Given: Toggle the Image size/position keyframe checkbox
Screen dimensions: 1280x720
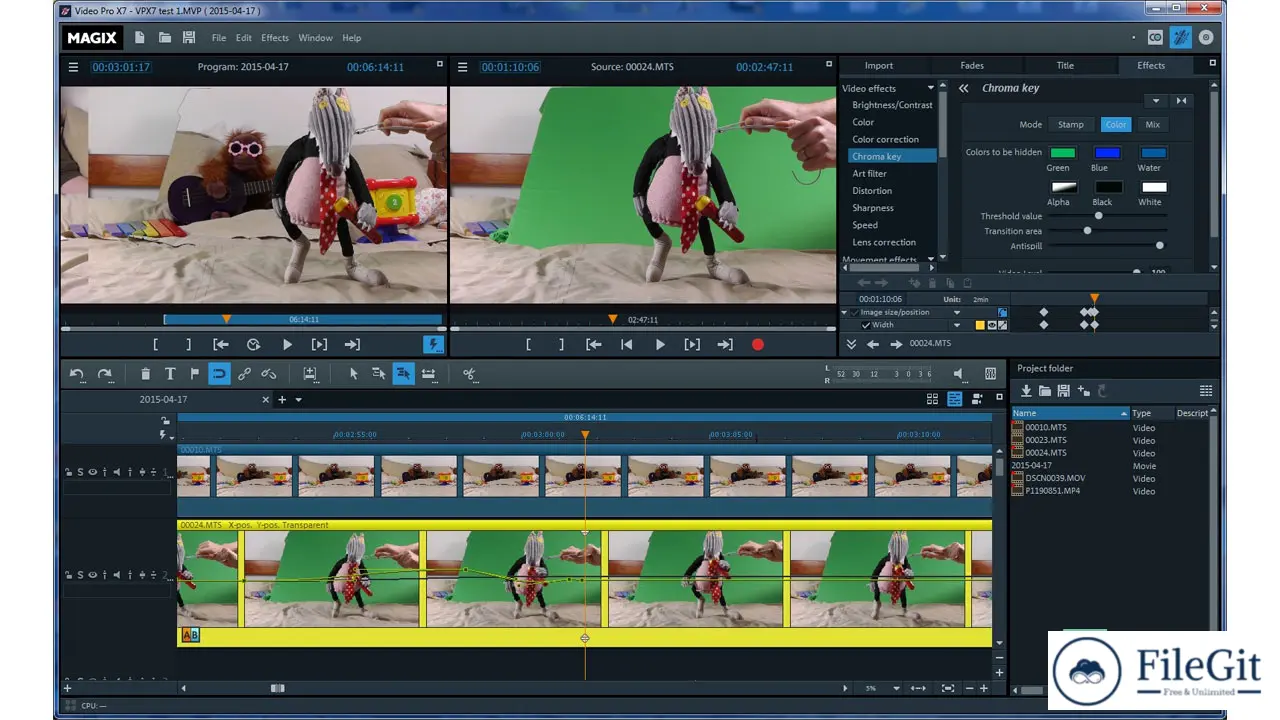Looking at the screenshot, I should (855, 313).
